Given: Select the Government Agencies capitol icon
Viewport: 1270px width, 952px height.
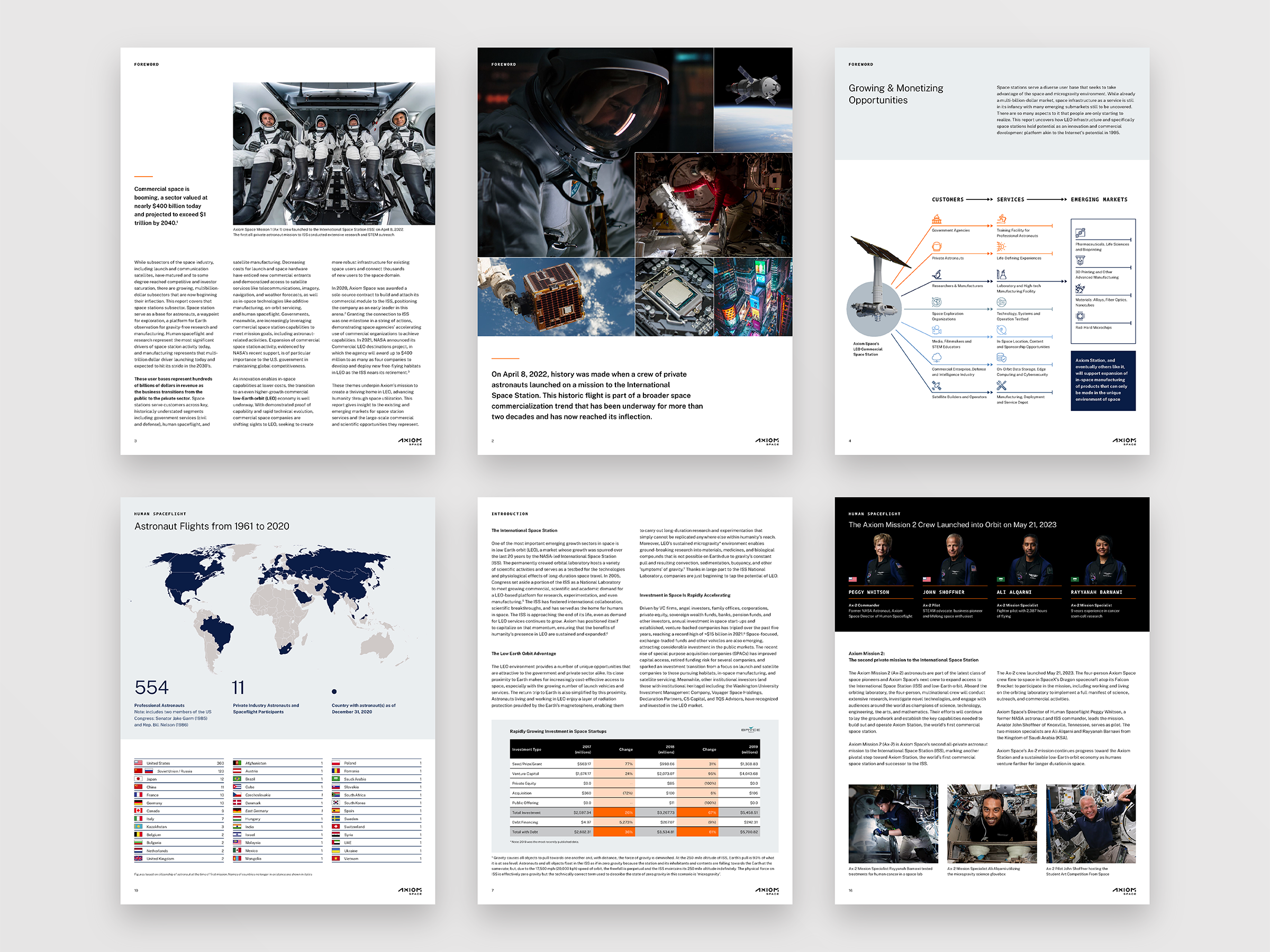Looking at the screenshot, I should (937, 220).
